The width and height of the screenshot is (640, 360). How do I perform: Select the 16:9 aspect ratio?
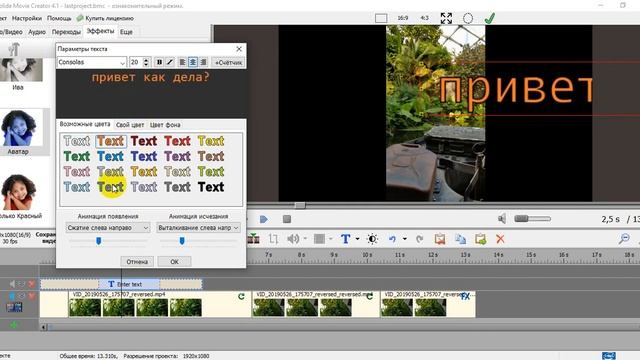403,18
